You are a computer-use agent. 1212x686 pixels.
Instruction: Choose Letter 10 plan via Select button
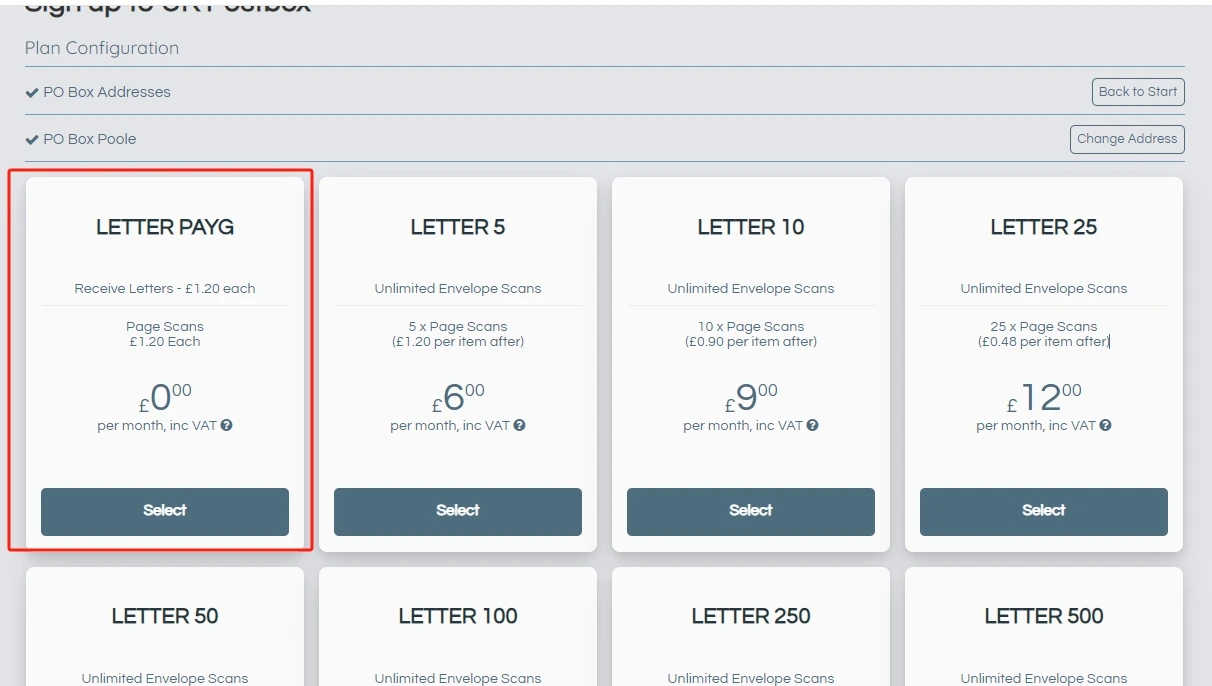point(751,511)
